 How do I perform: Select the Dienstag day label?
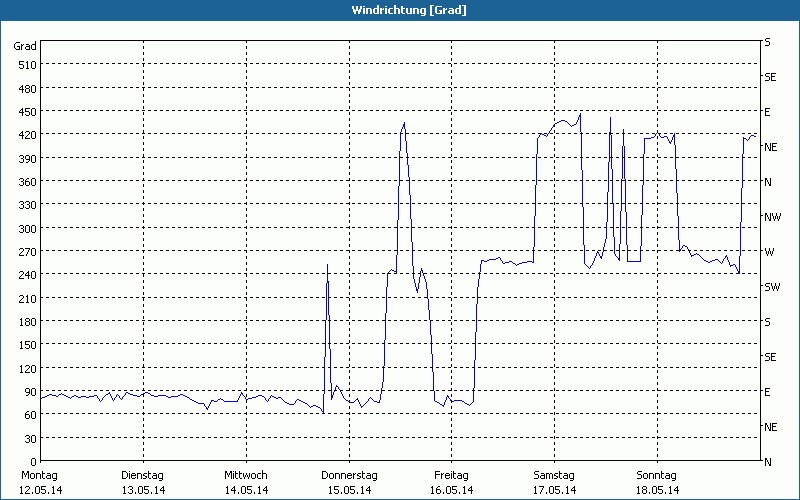pos(143,475)
